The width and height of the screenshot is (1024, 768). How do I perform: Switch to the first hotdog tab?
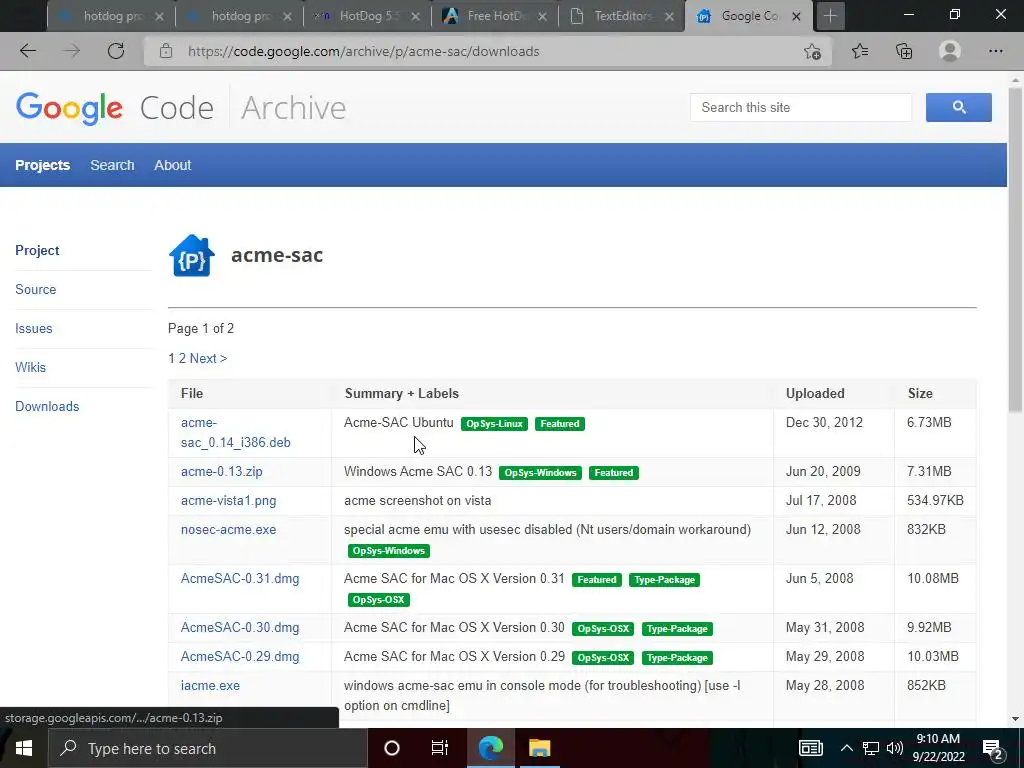[111, 16]
